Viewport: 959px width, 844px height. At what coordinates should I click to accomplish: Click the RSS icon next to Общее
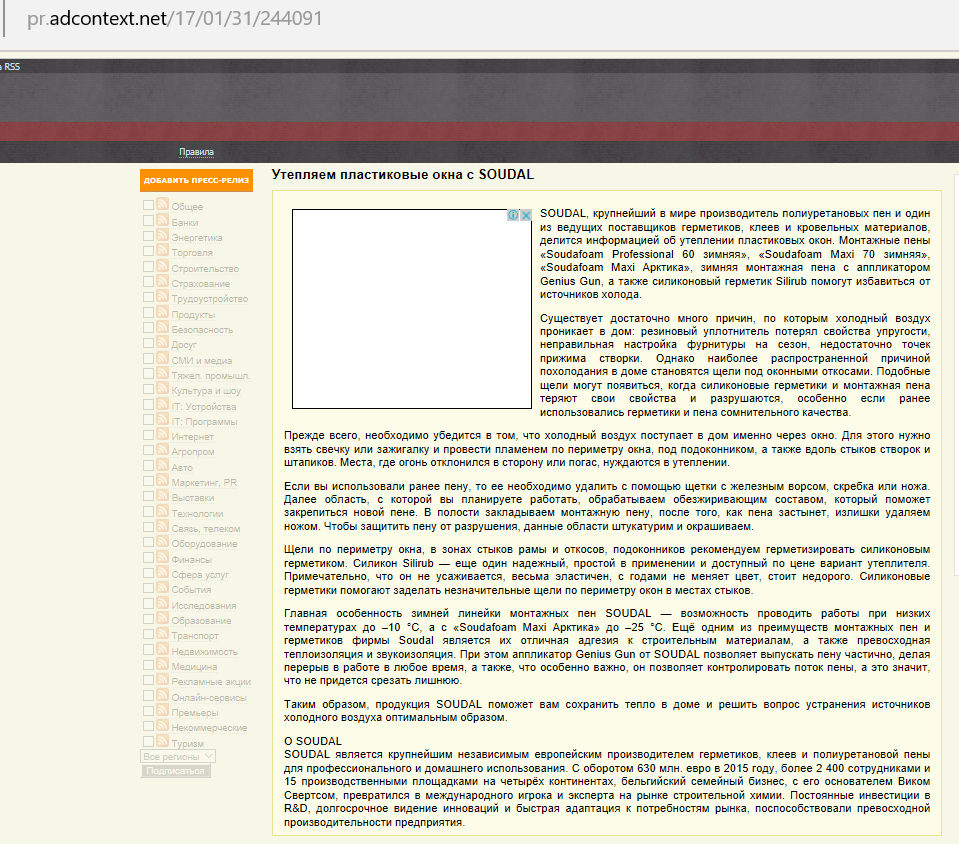(162, 204)
